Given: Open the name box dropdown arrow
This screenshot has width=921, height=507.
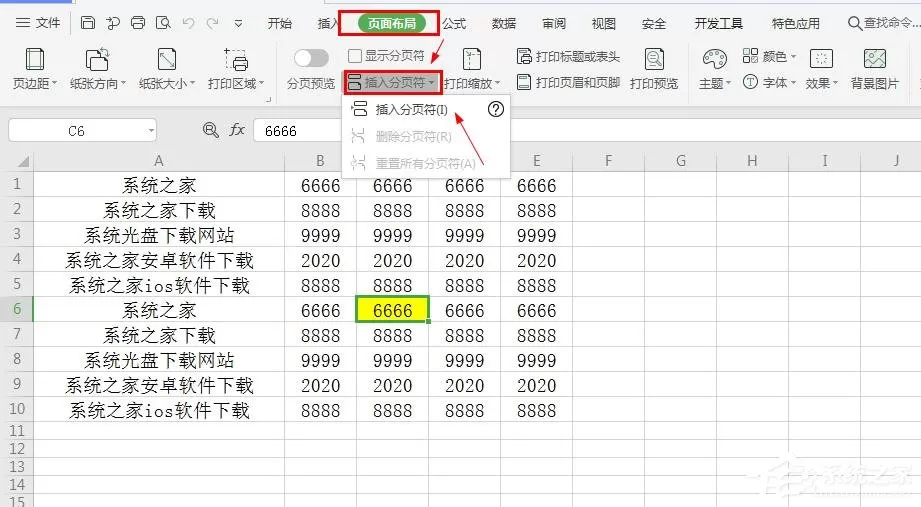Looking at the screenshot, I should click(x=152, y=130).
